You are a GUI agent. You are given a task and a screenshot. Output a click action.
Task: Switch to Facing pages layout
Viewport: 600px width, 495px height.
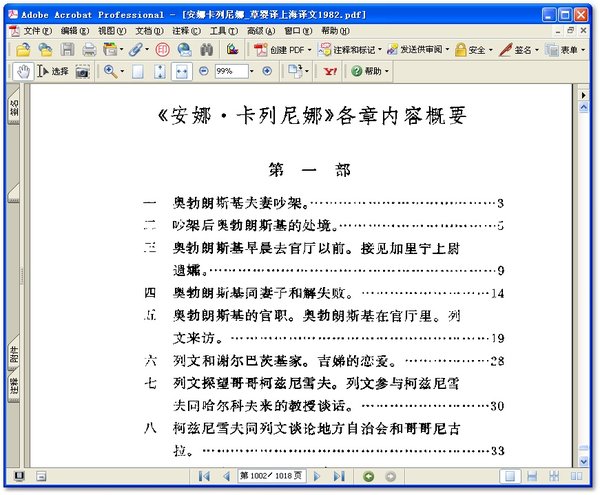(x=576, y=476)
